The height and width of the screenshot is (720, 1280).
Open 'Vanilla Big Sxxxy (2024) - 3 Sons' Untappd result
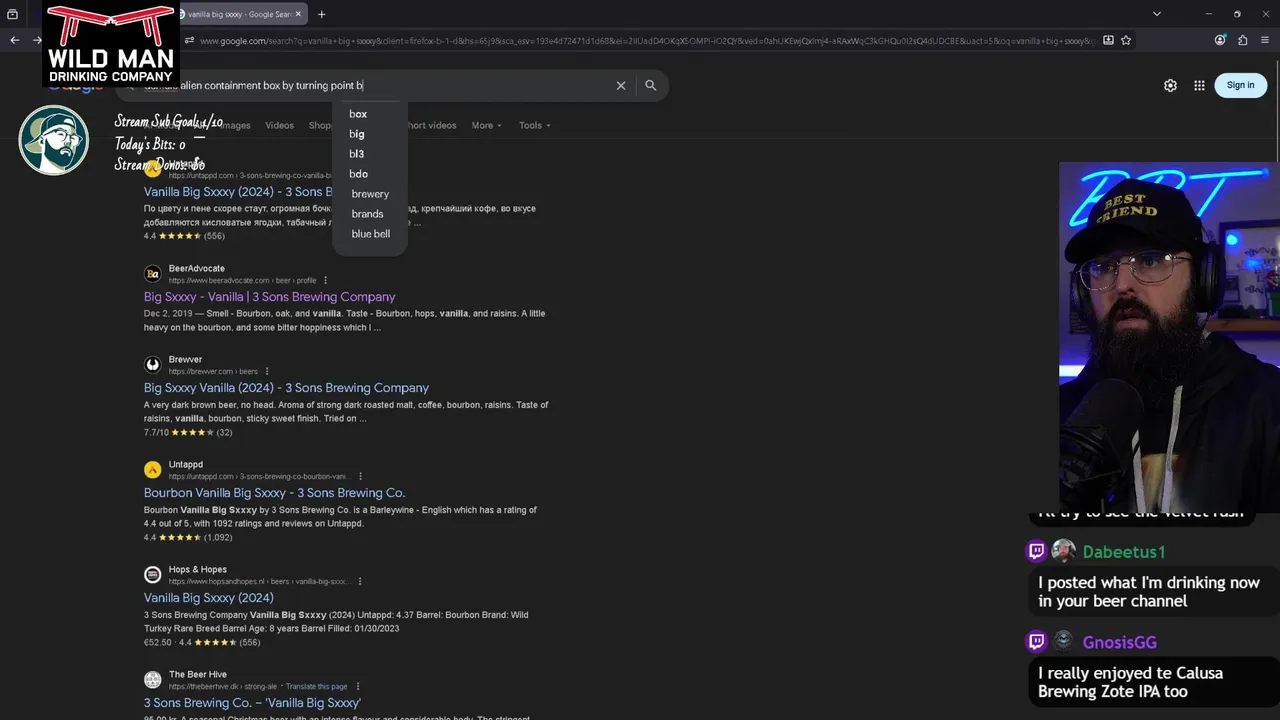coord(238,192)
